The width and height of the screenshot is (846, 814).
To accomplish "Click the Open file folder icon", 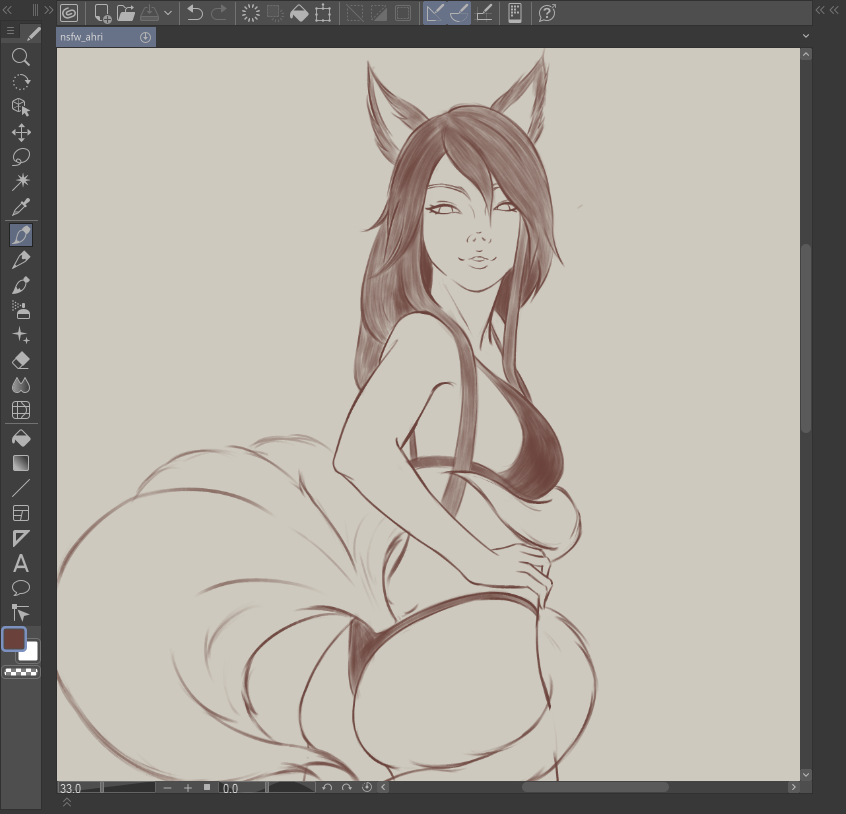I will pos(126,13).
